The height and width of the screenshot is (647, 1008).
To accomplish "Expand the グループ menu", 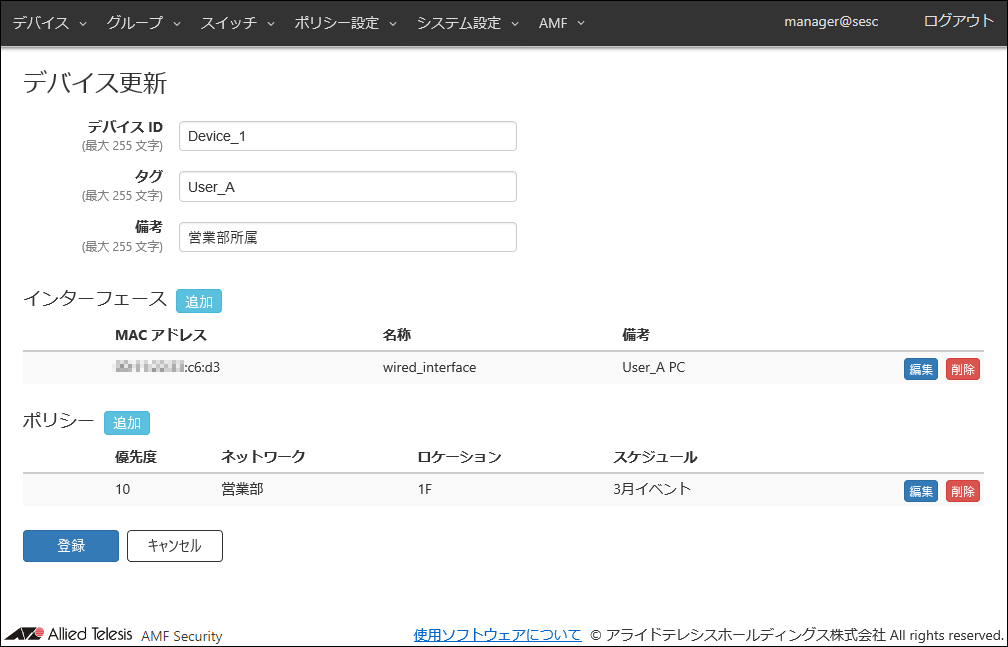I will click(143, 23).
